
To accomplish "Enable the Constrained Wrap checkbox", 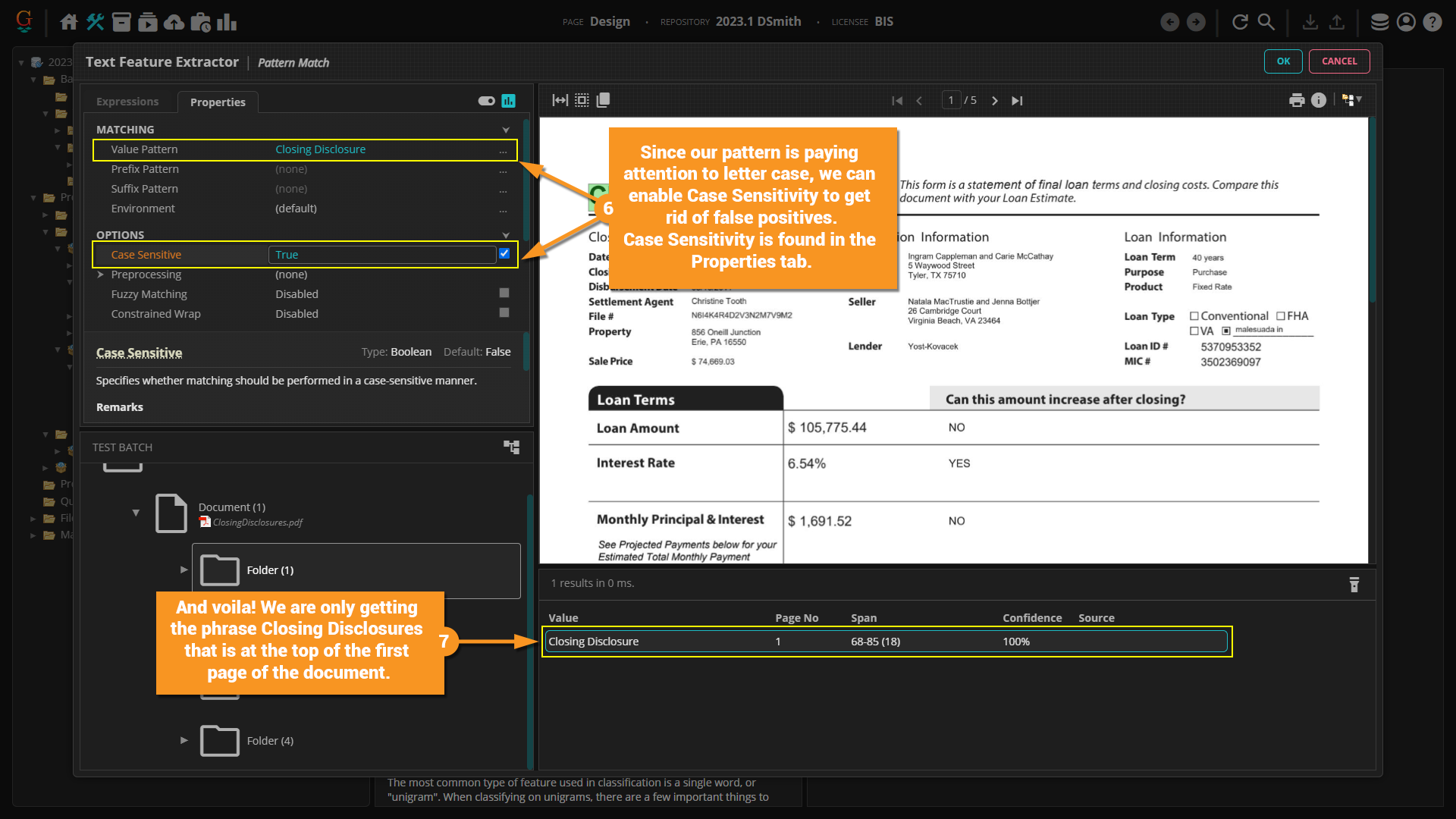I will (504, 313).
